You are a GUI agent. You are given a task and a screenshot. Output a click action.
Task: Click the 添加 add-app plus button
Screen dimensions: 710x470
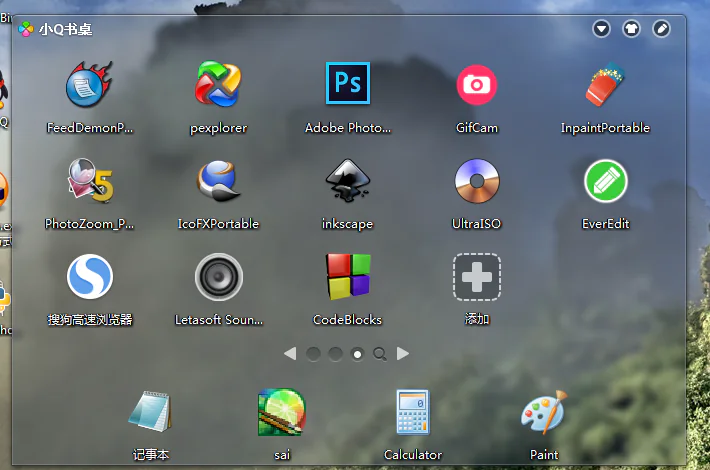477,277
